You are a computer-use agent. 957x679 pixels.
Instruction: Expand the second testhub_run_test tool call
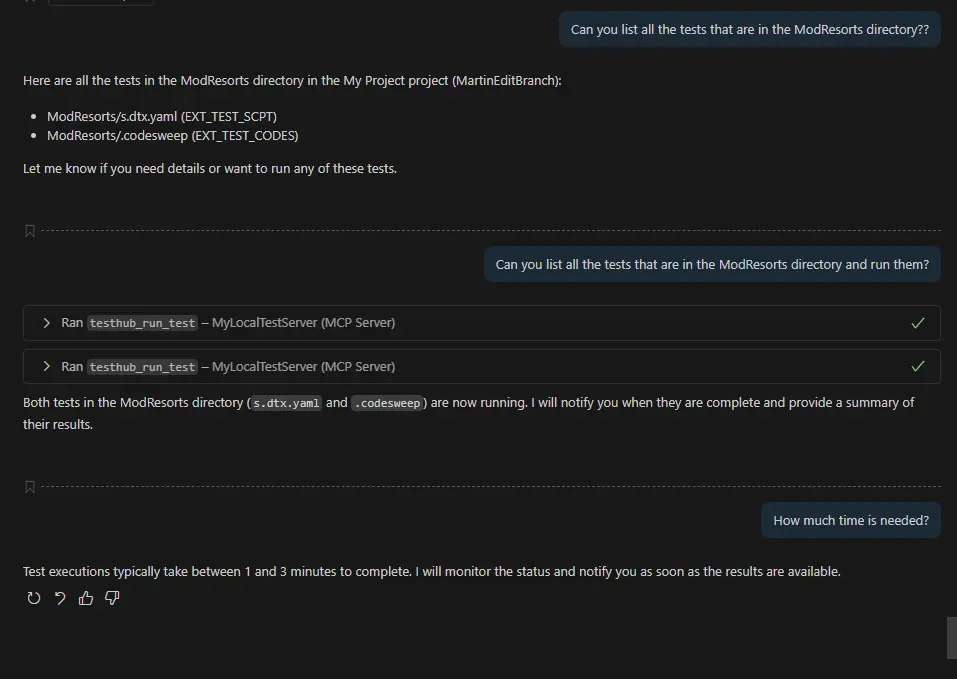coord(46,367)
